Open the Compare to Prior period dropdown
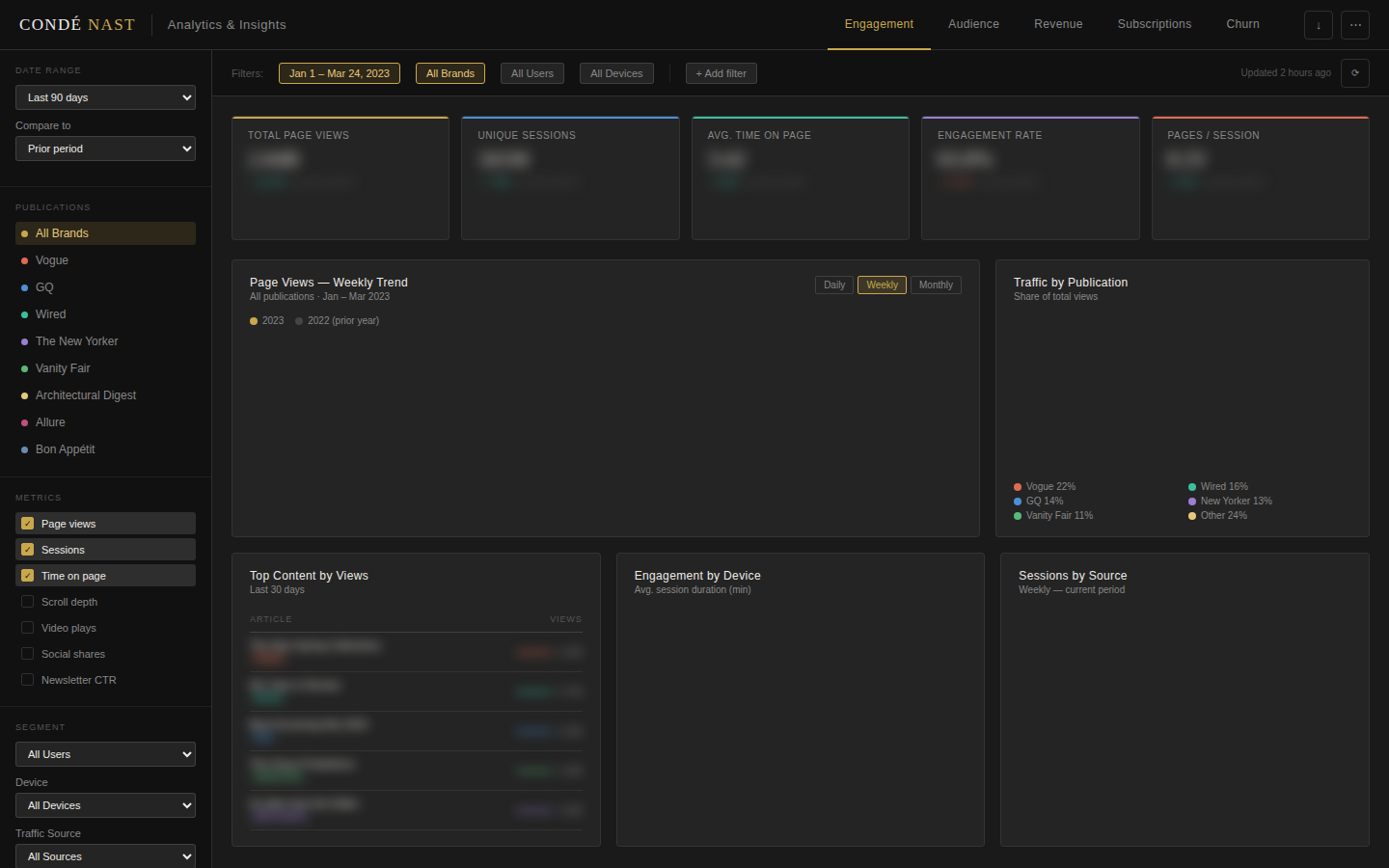This screenshot has width=1389, height=868. [104, 149]
